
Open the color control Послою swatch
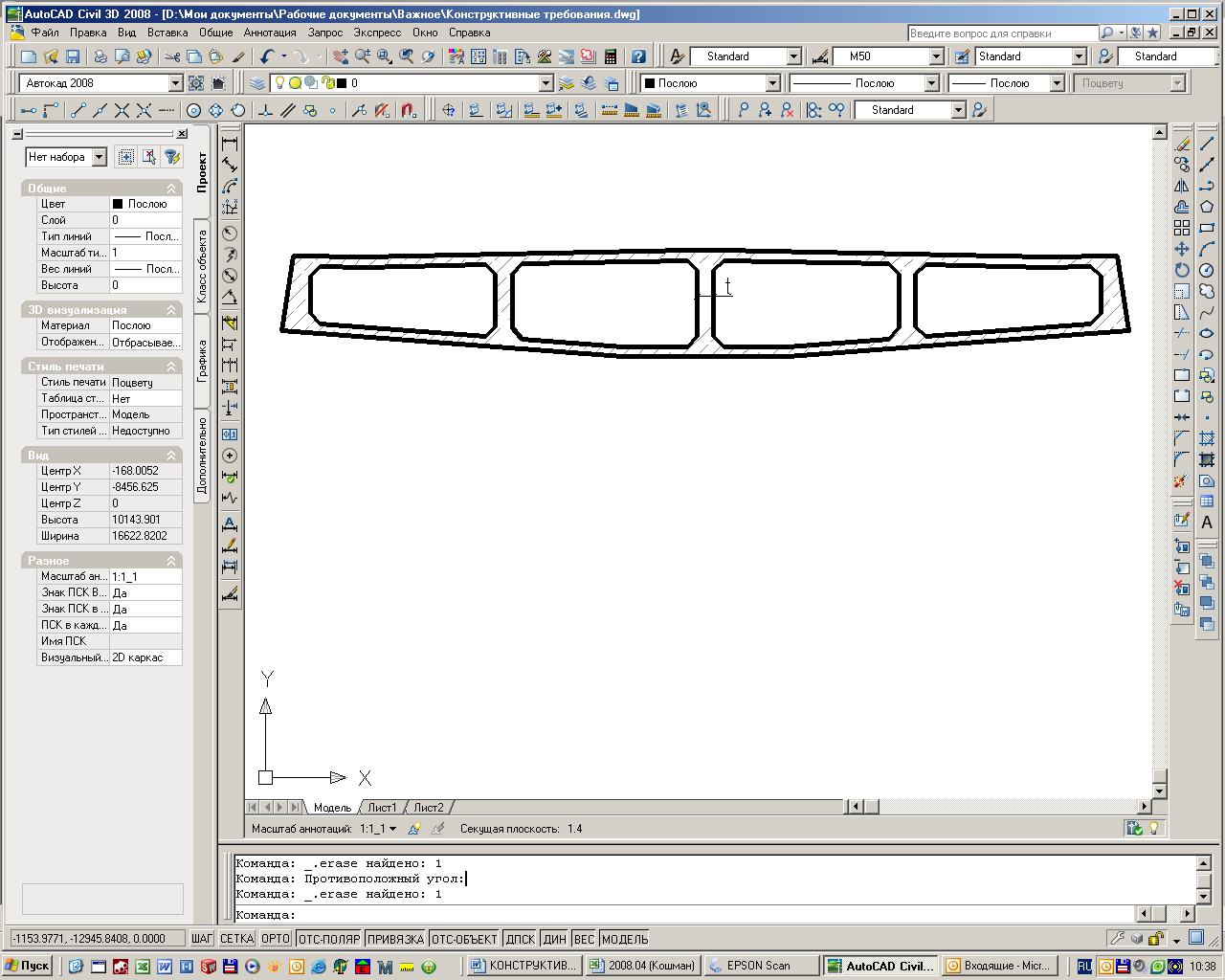coord(709,83)
